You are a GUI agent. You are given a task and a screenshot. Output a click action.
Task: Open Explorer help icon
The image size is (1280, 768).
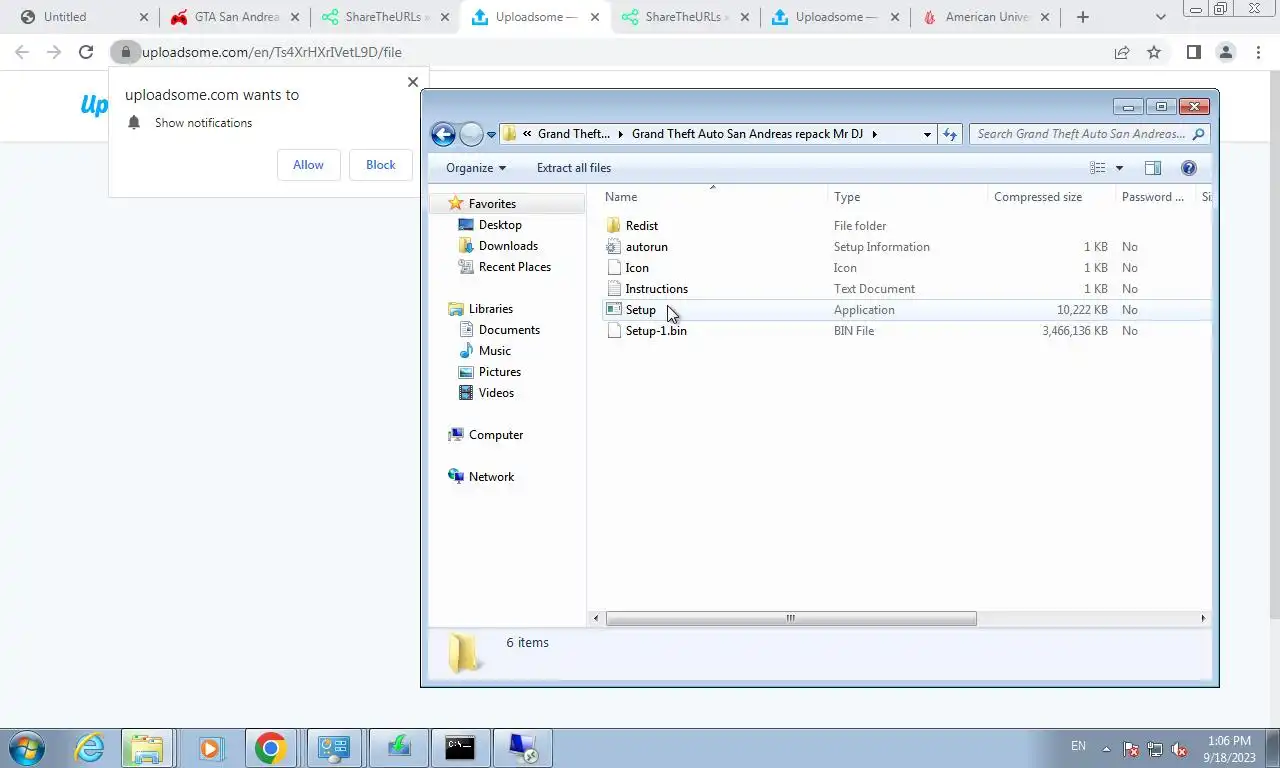(1189, 168)
